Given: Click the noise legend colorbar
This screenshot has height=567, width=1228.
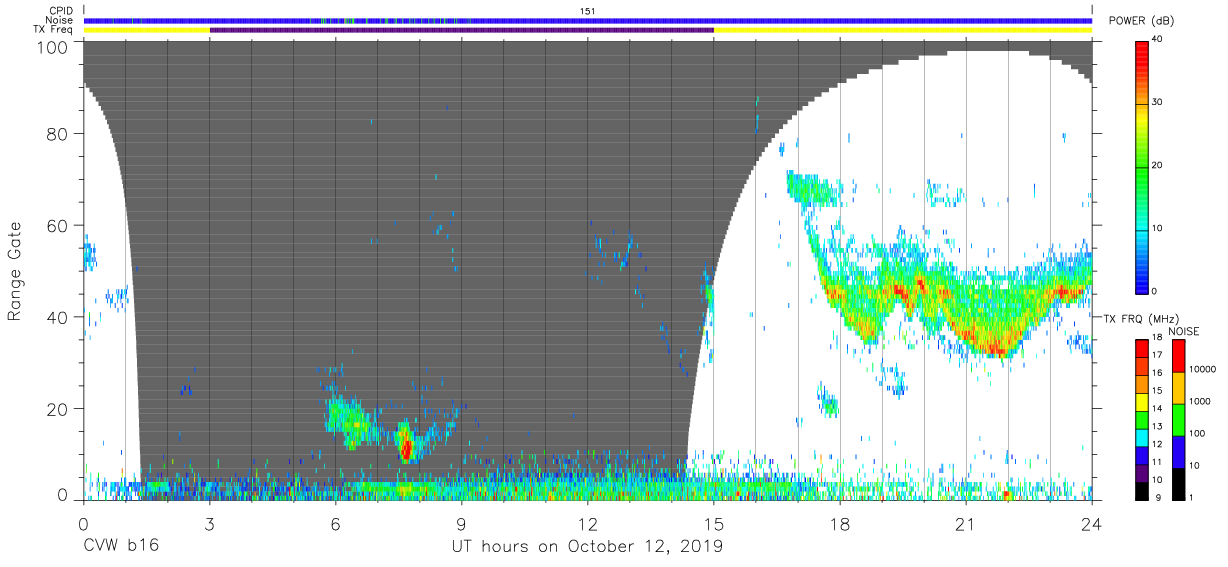Looking at the screenshot, I should 1179,419.
